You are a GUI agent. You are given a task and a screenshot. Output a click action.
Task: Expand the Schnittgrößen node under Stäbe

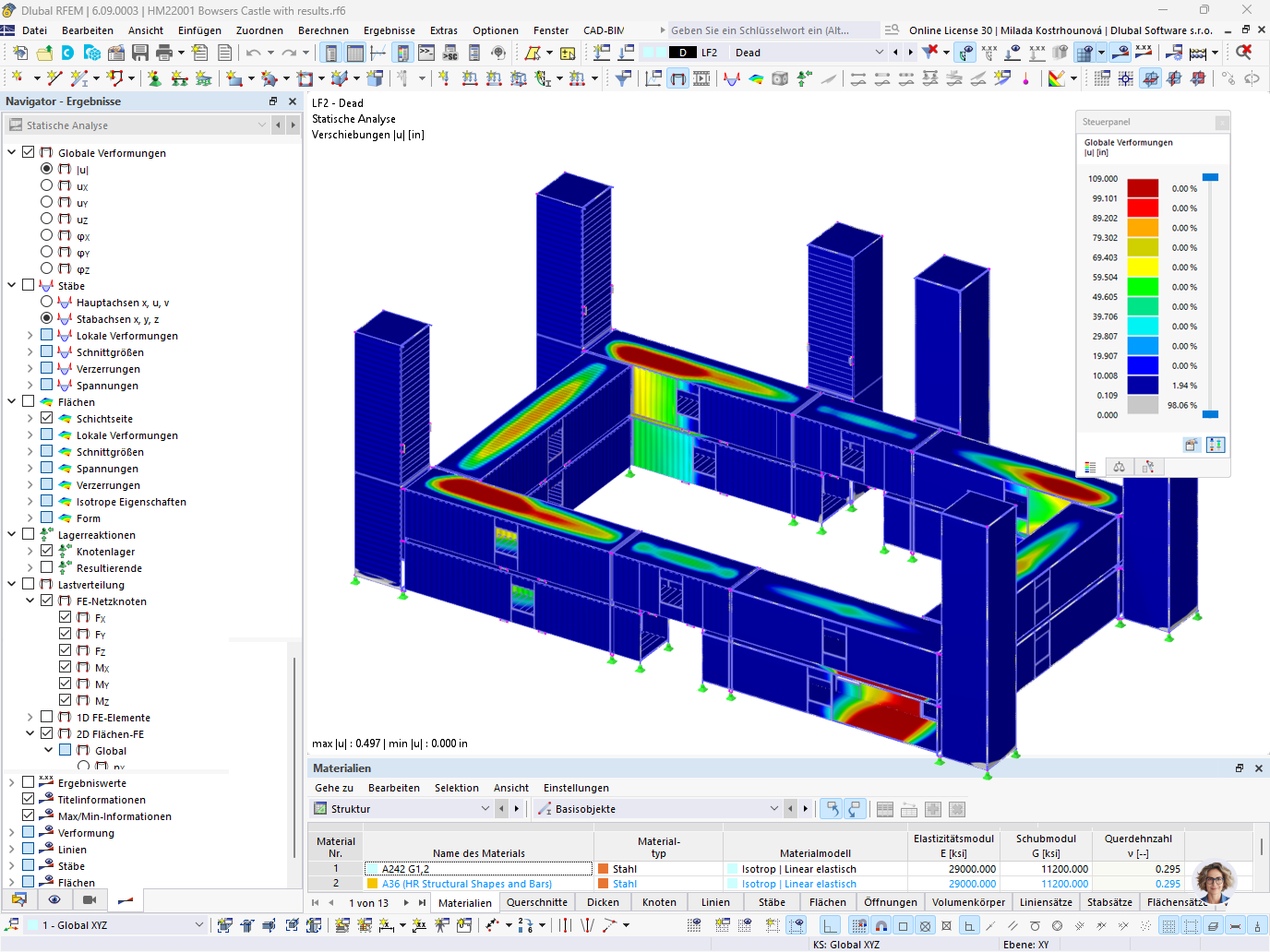point(29,351)
